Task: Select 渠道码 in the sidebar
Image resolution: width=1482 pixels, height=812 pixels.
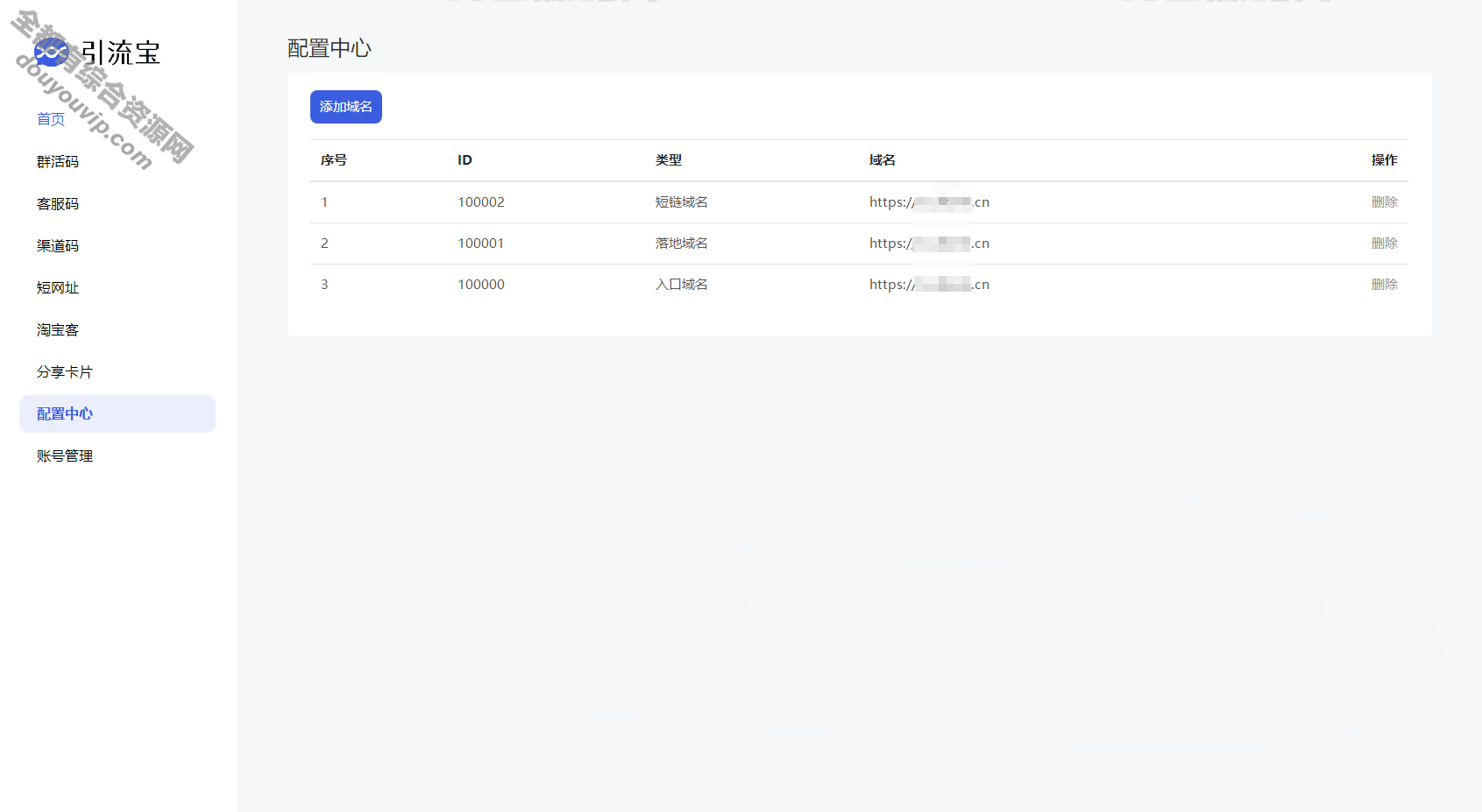Action: pyautogui.click(x=58, y=245)
